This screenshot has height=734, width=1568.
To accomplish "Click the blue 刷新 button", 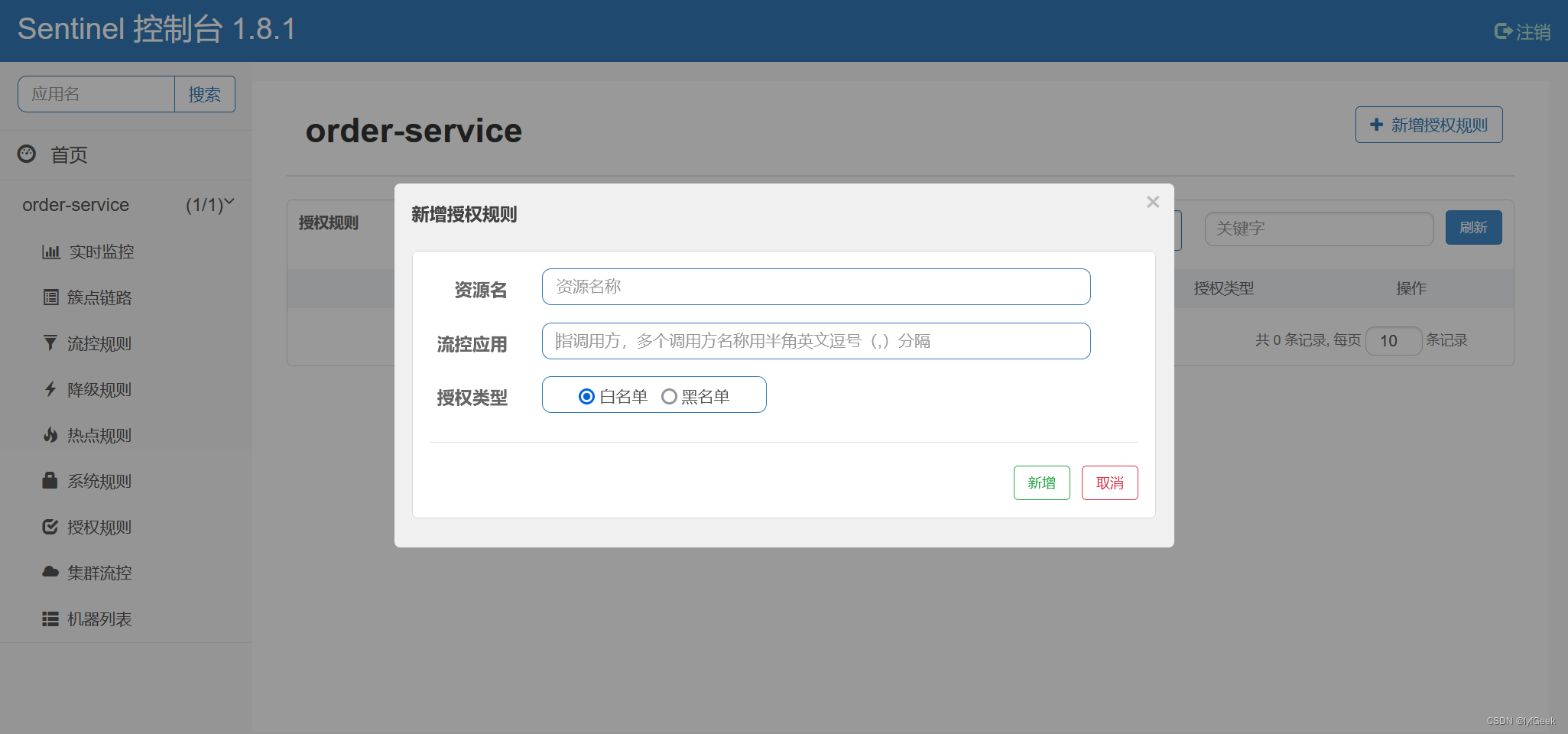I will coord(1473,227).
